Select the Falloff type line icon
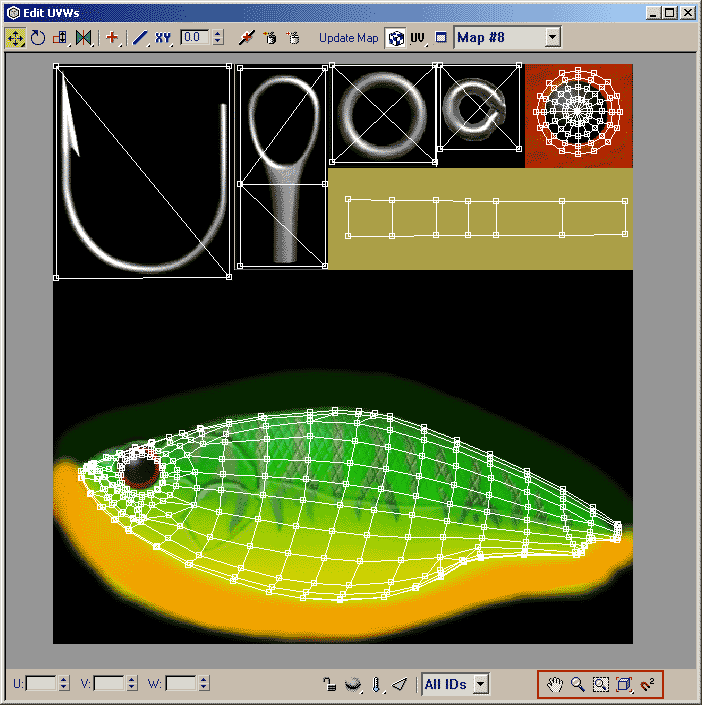Screen dimensions: 702x705 [x=140, y=38]
